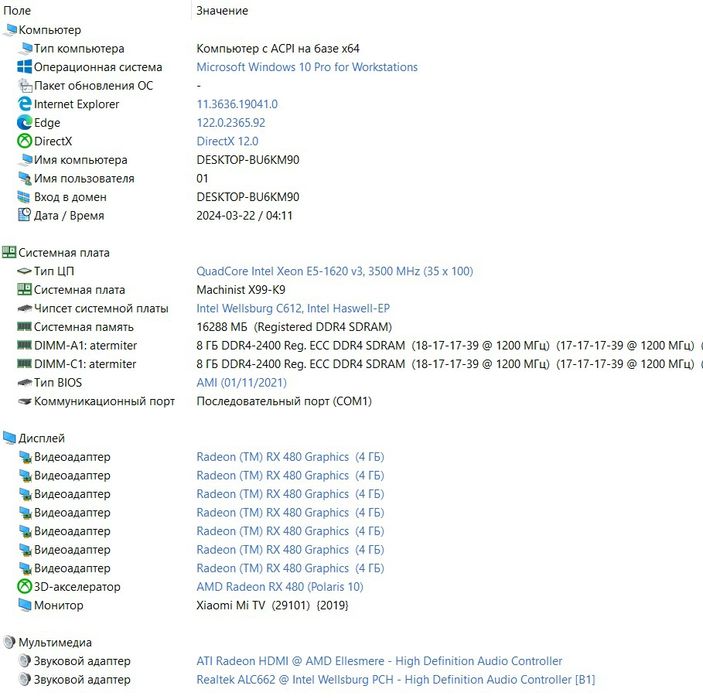703x699 pixels.
Task: Click the icon beside Имя компьютера
Action: click(25, 160)
